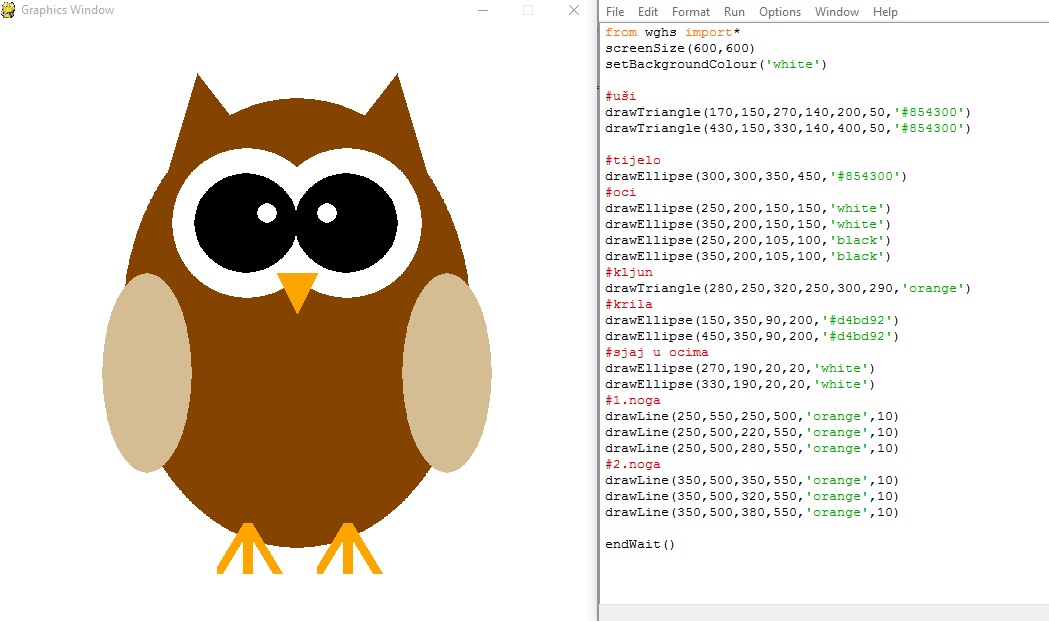Screen dimensions: 1049x621
Task: Click the orange drawTriangle code line
Action: [787, 288]
